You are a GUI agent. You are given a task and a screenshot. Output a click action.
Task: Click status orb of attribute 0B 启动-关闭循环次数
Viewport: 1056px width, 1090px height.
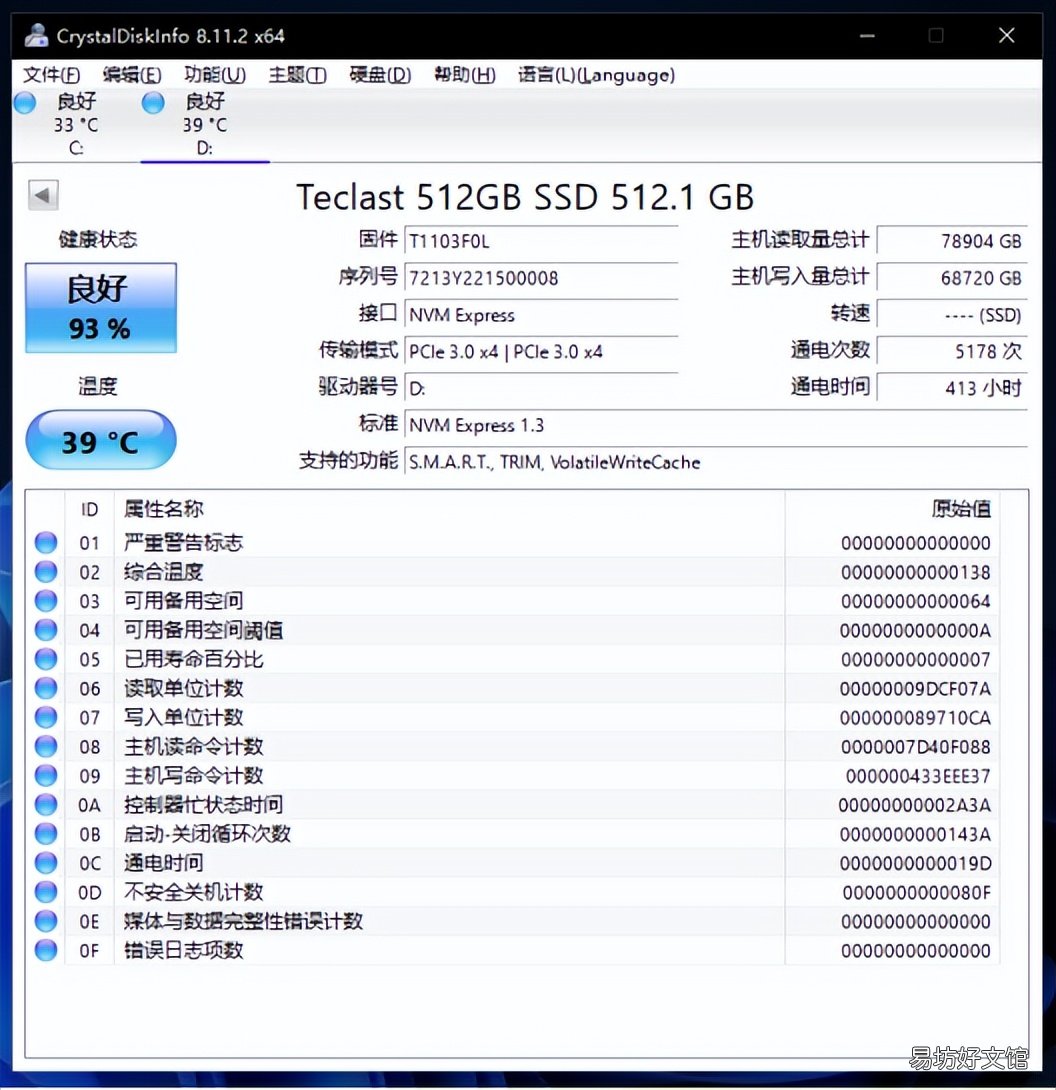coord(46,833)
